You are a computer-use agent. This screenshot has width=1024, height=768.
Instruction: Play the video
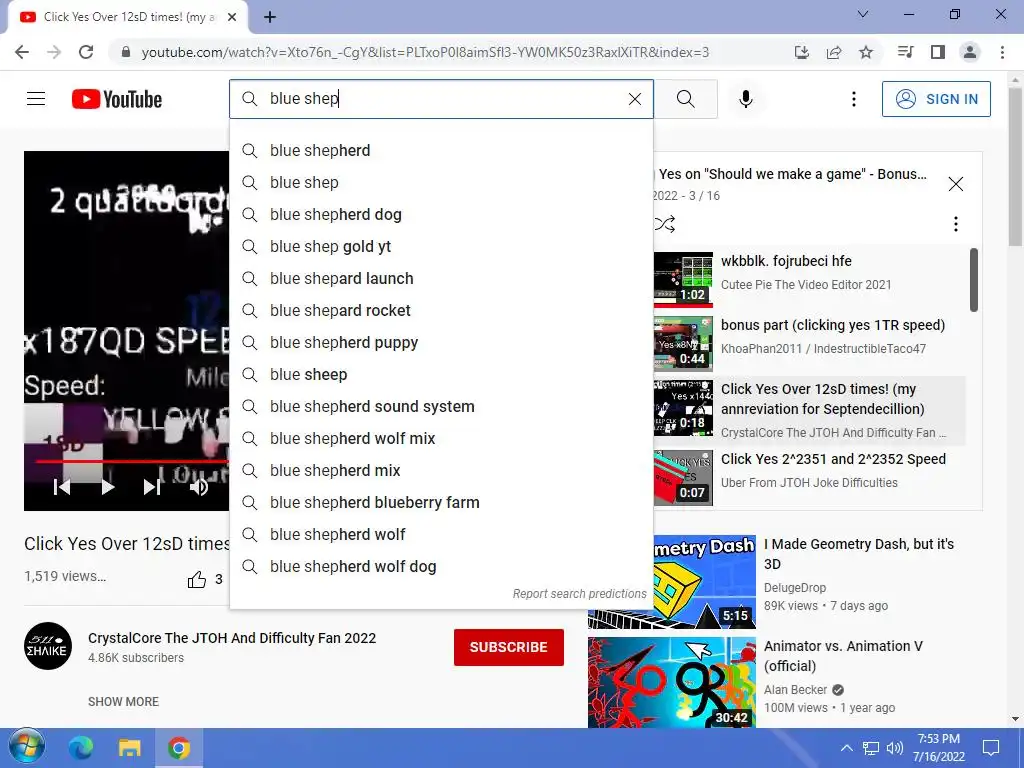108,487
